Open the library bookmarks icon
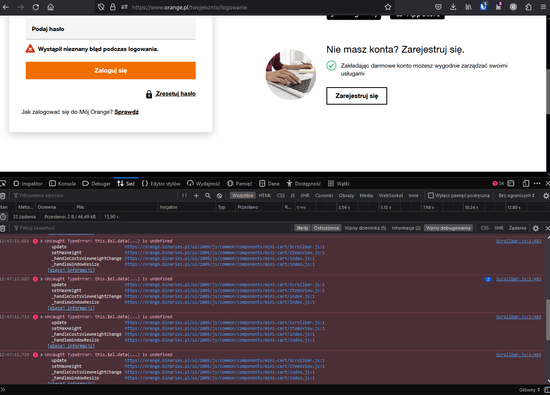 tap(468, 7)
